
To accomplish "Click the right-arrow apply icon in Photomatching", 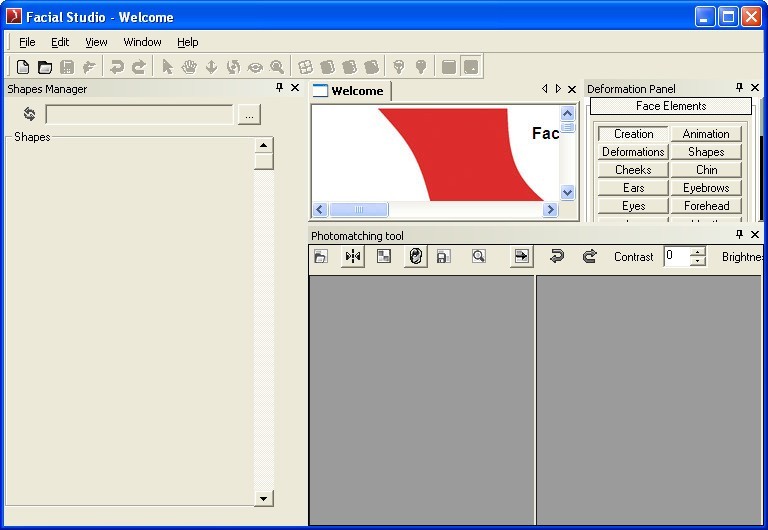I will point(521,256).
